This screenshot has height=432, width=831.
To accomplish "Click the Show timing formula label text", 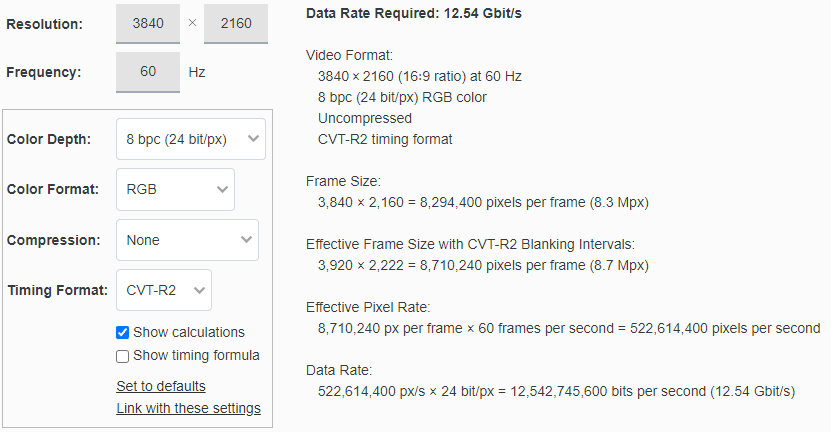I will pyautogui.click(x=196, y=355).
